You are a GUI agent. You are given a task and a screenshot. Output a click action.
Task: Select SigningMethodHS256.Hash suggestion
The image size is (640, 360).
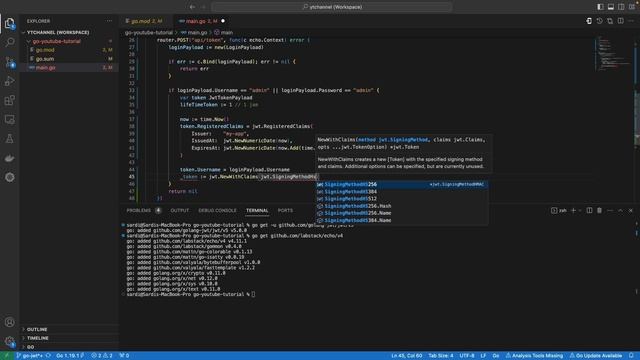coord(402,206)
